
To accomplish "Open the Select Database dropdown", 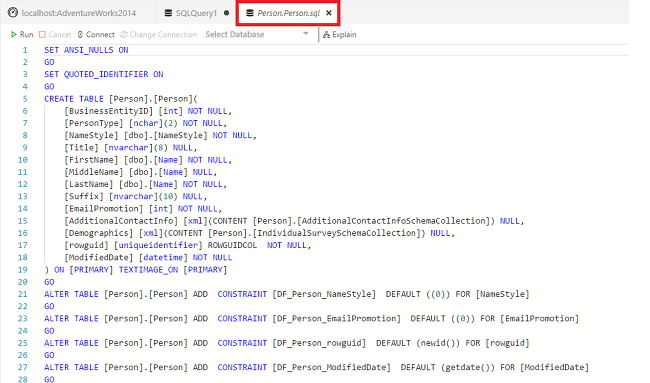I will coord(257,34).
